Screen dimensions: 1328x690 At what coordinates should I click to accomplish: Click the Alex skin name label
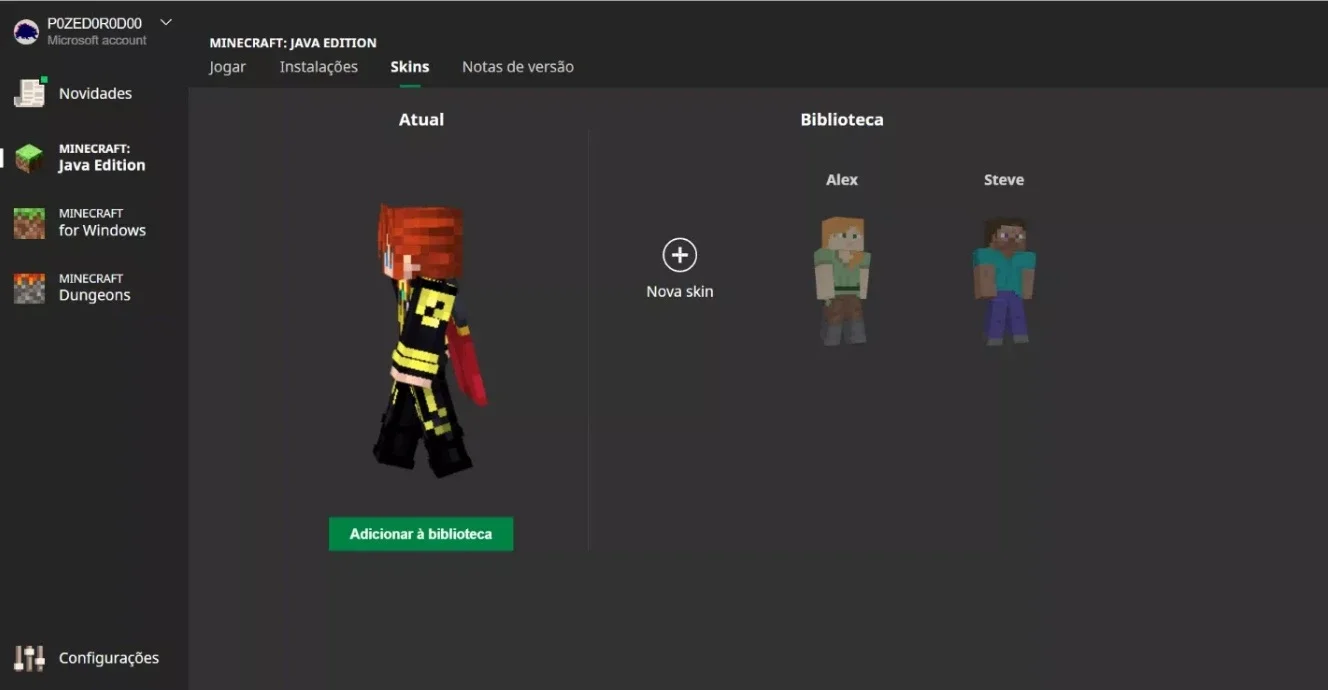pos(842,180)
